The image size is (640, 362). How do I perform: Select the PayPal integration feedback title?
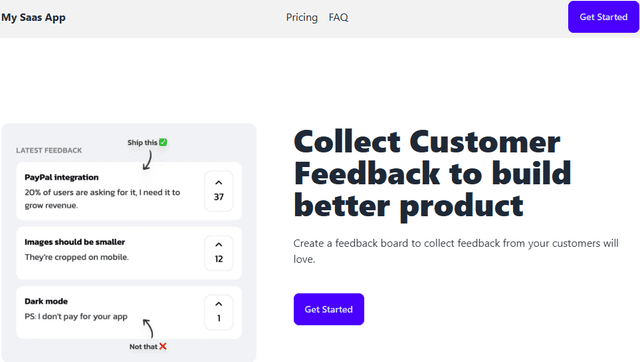click(62, 177)
